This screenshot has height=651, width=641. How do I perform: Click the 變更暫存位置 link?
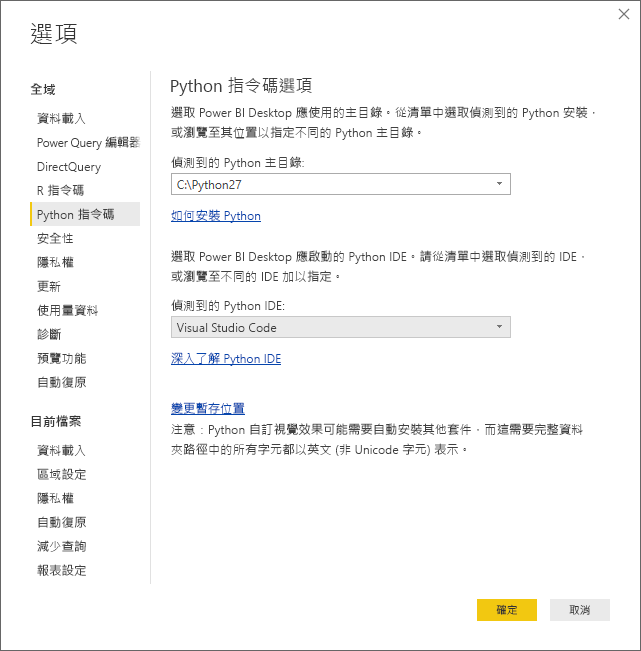click(x=208, y=409)
